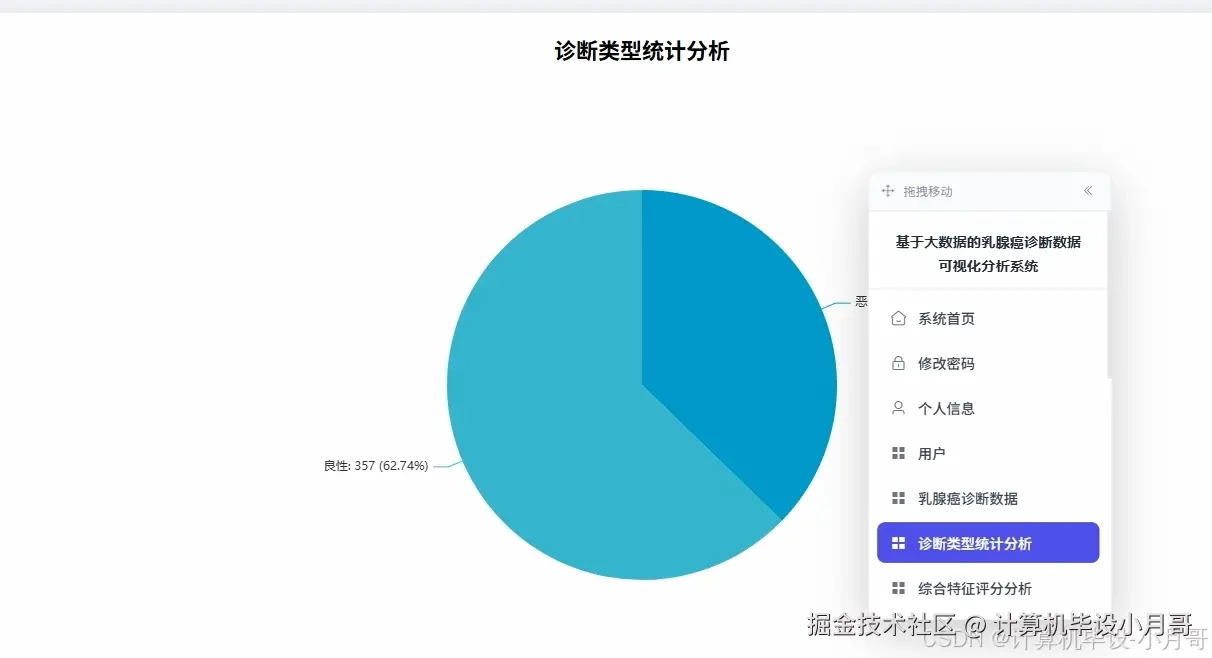Click the grid icon beside 乳腺癌诊断数据
This screenshot has width=1212, height=658.
[x=898, y=497]
